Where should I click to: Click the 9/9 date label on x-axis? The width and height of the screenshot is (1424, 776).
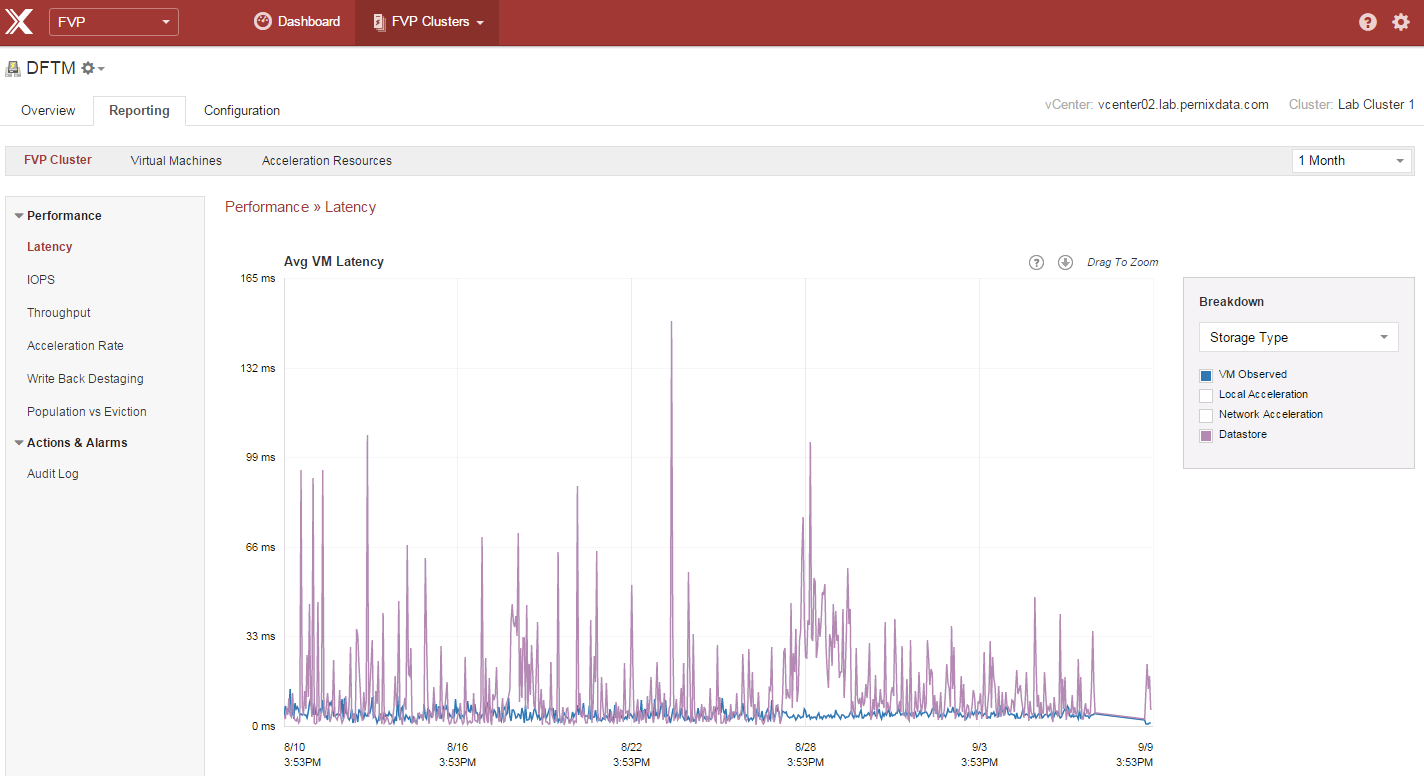1143,748
